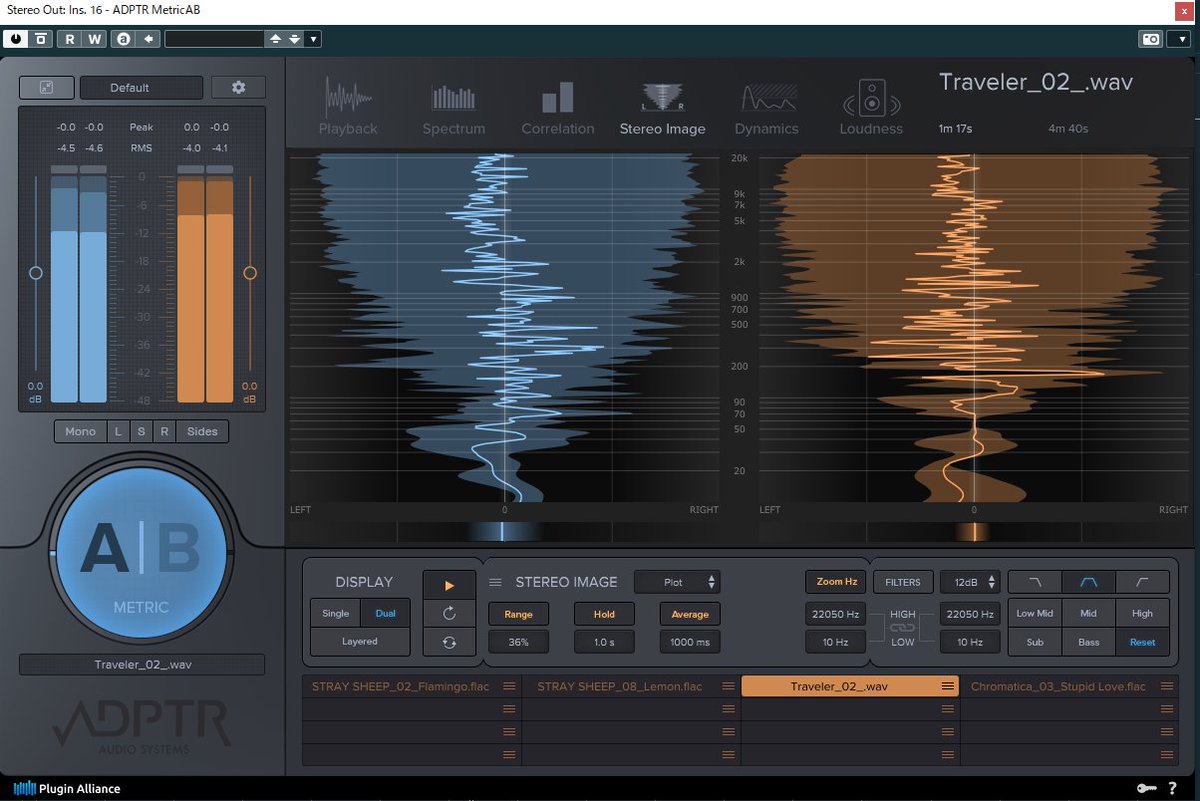Screen dimensions: 1200x801
Task: Open the menu icon on the Flamingo.flac slot
Action: click(x=509, y=686)
